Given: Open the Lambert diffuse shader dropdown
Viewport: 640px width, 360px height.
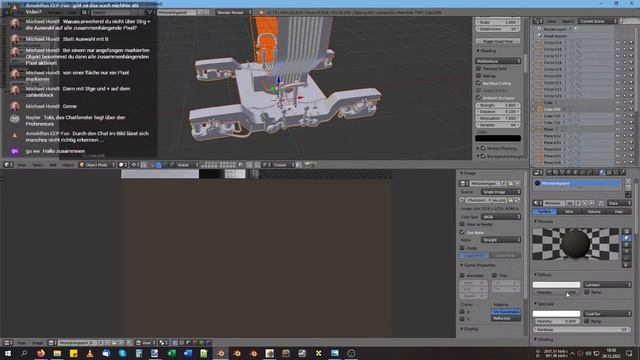Looking at the screenshot, I should 607,284.
